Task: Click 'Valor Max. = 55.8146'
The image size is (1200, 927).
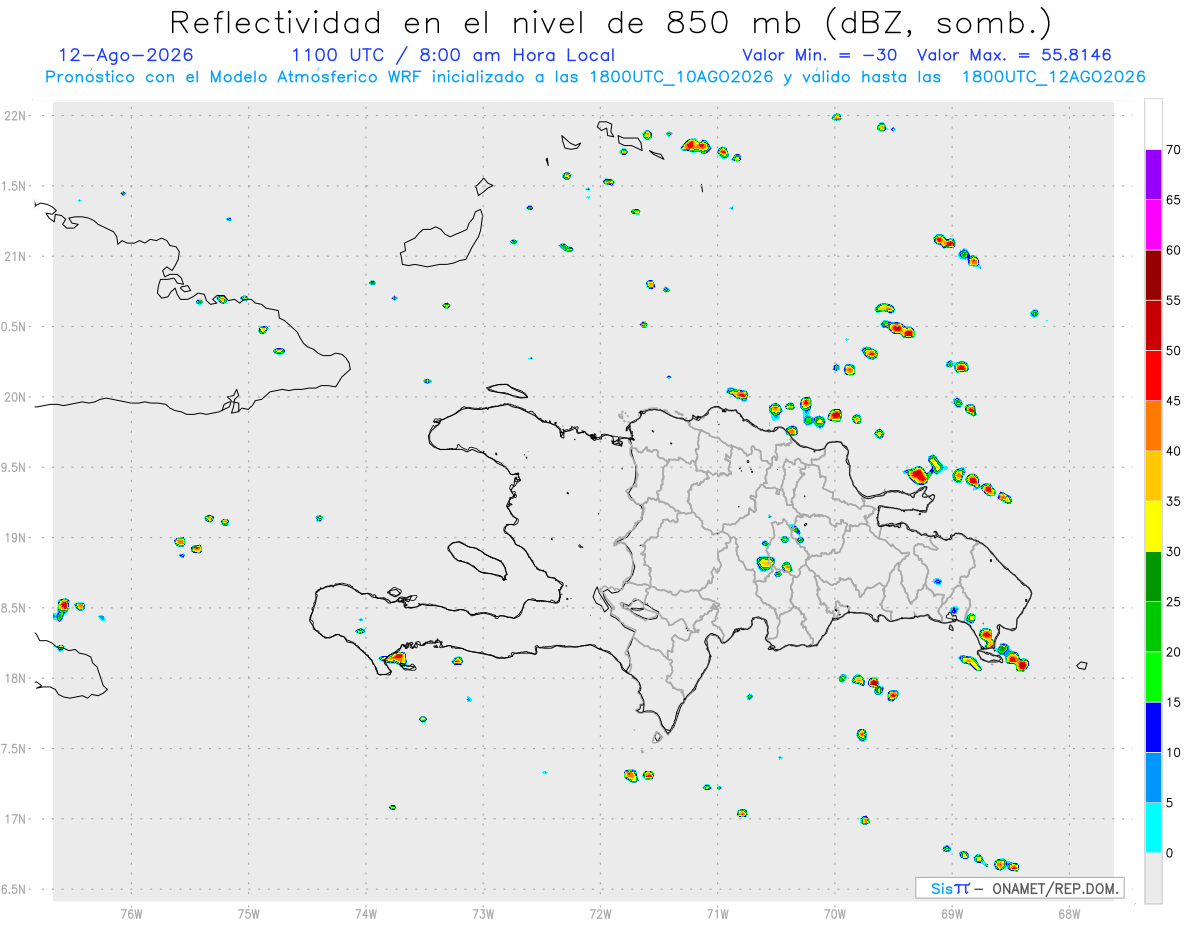Action: click(x=1014, y=55)
